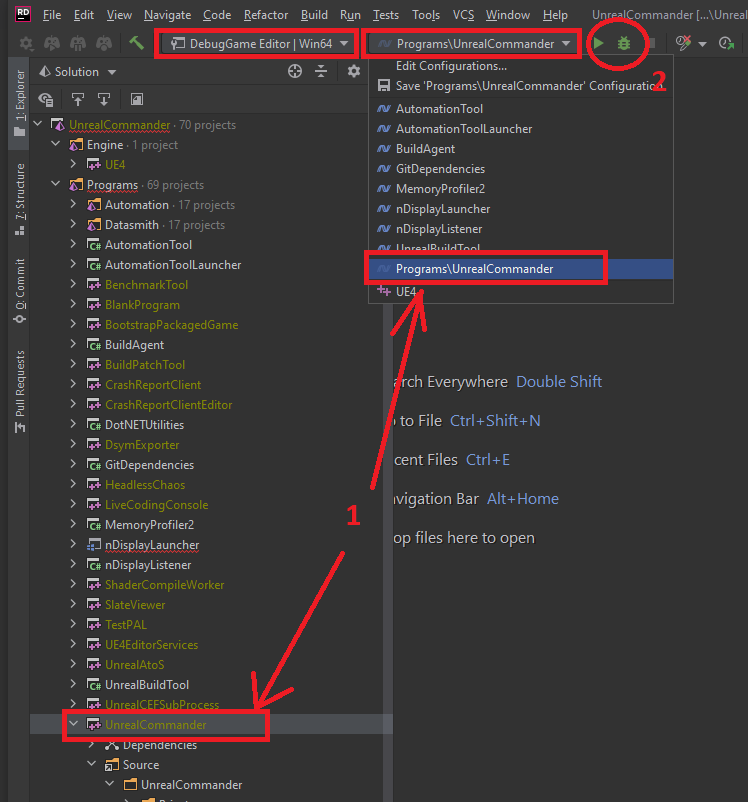Select LiveCodingConsole project in tree

point(157,504)
